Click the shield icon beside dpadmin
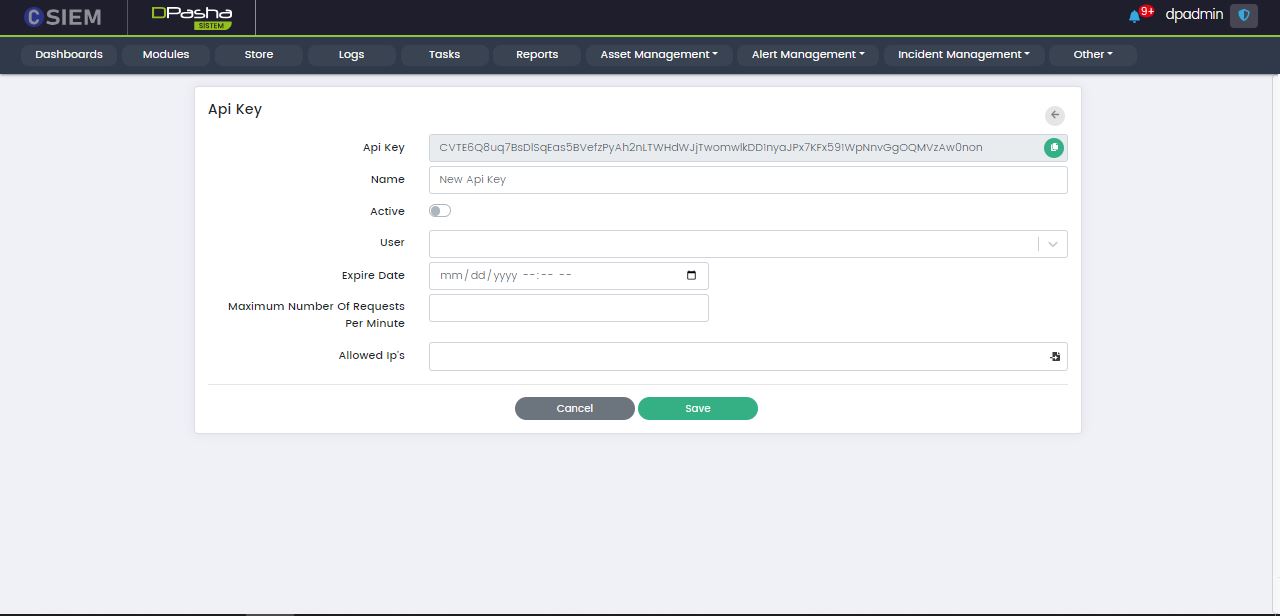The image size is (1280, 616). pos(1244,16)
